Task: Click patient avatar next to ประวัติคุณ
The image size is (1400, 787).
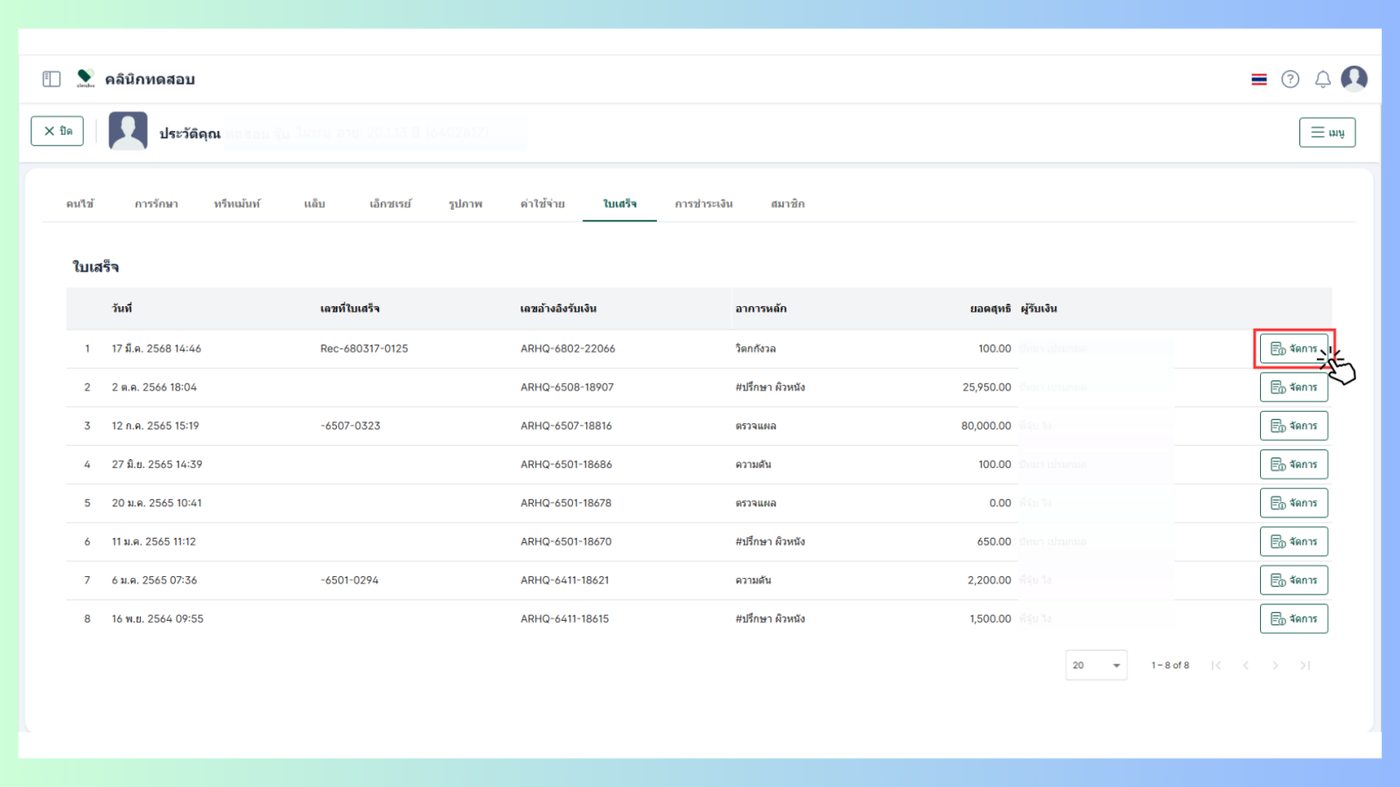Action: 128,131
